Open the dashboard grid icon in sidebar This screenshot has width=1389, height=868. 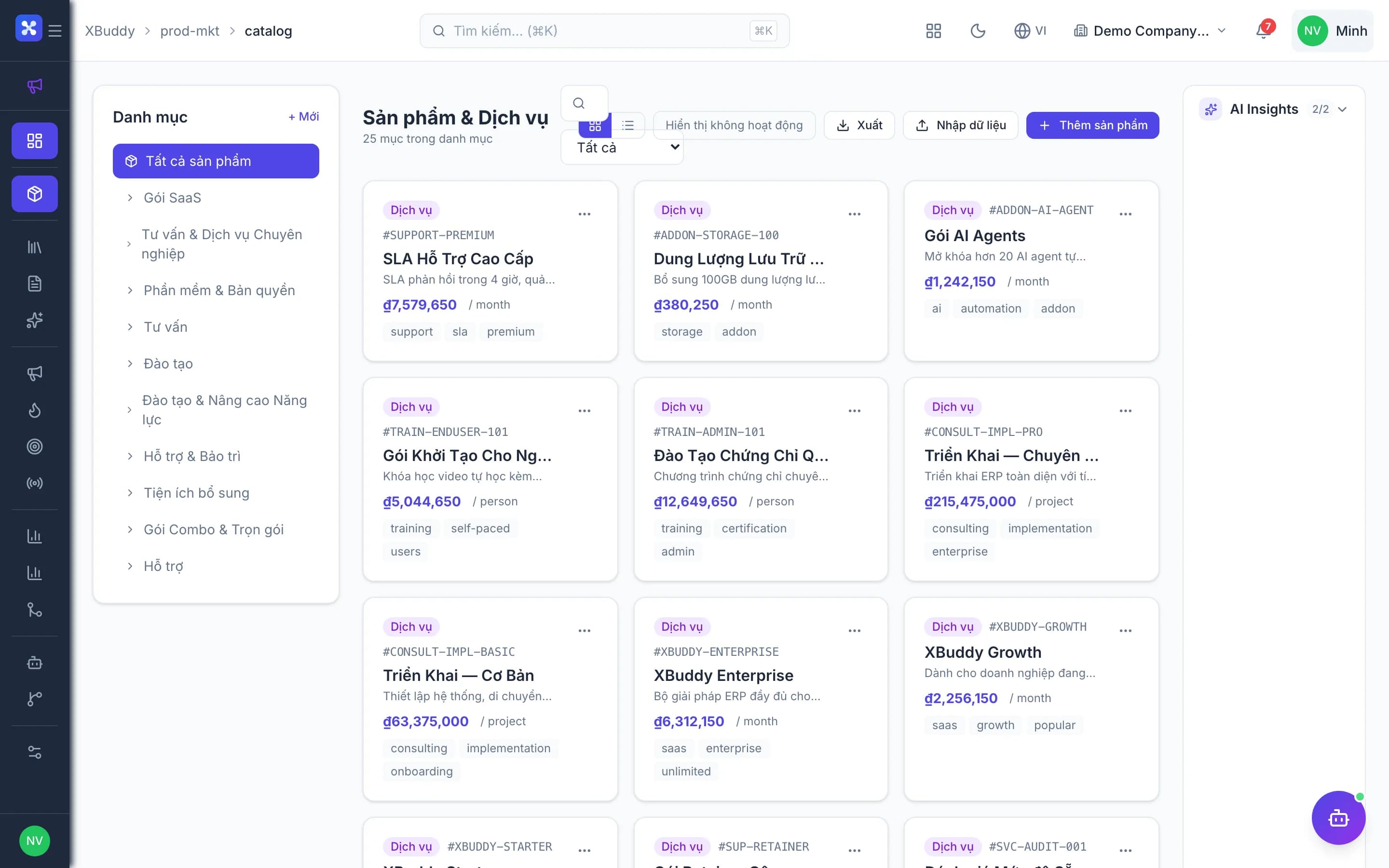(34, 141)
